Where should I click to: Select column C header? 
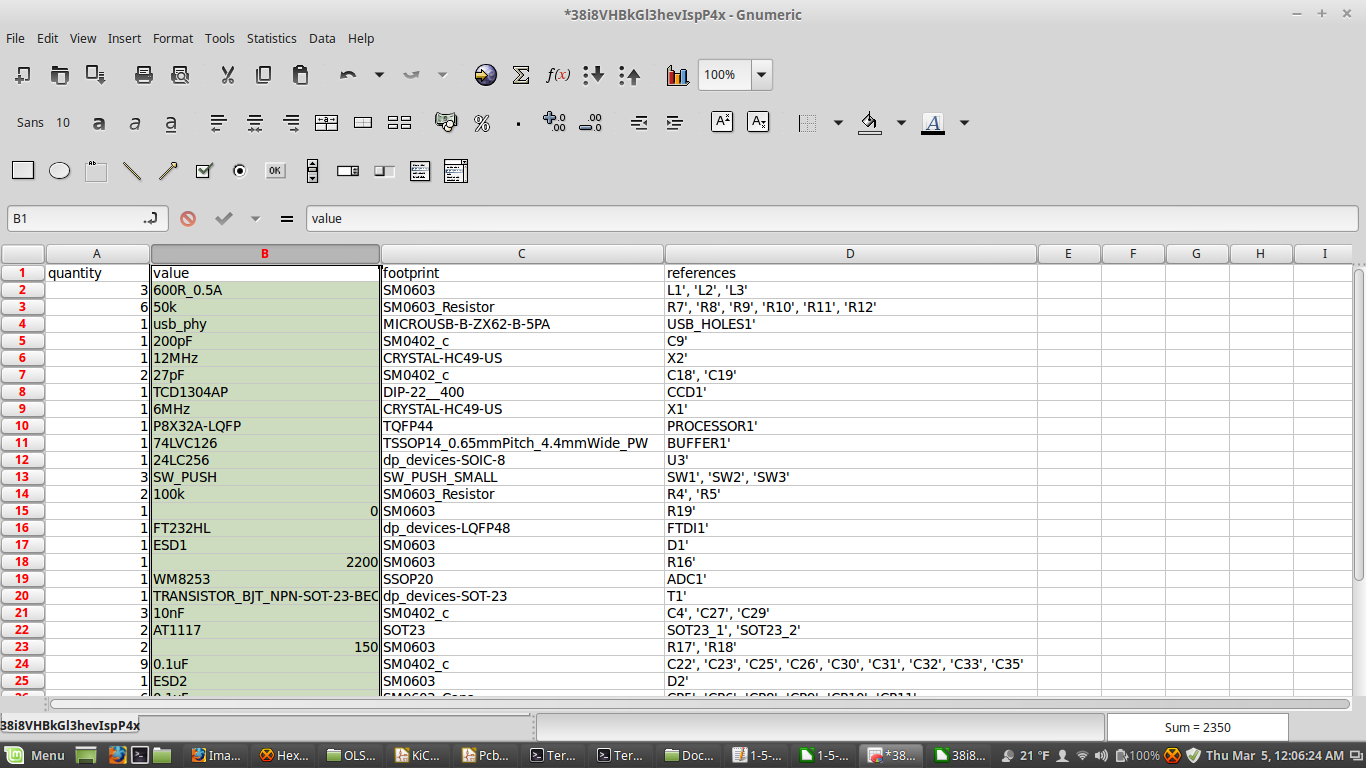pyautogui.click(x=522, y=254)
